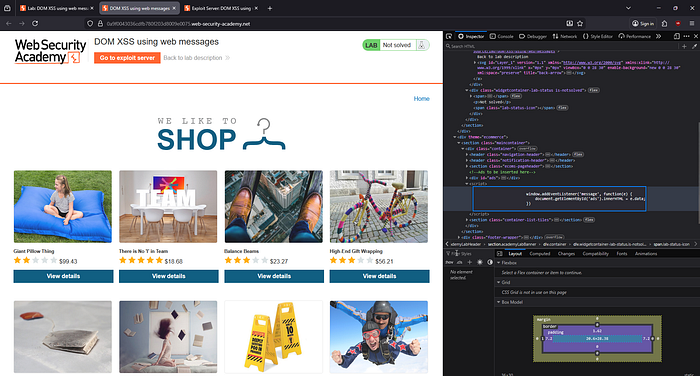Image resolution: width=700 pixels, height=376 pixels.
Task: Click overflow badge on container div
Action: point(527,149)
